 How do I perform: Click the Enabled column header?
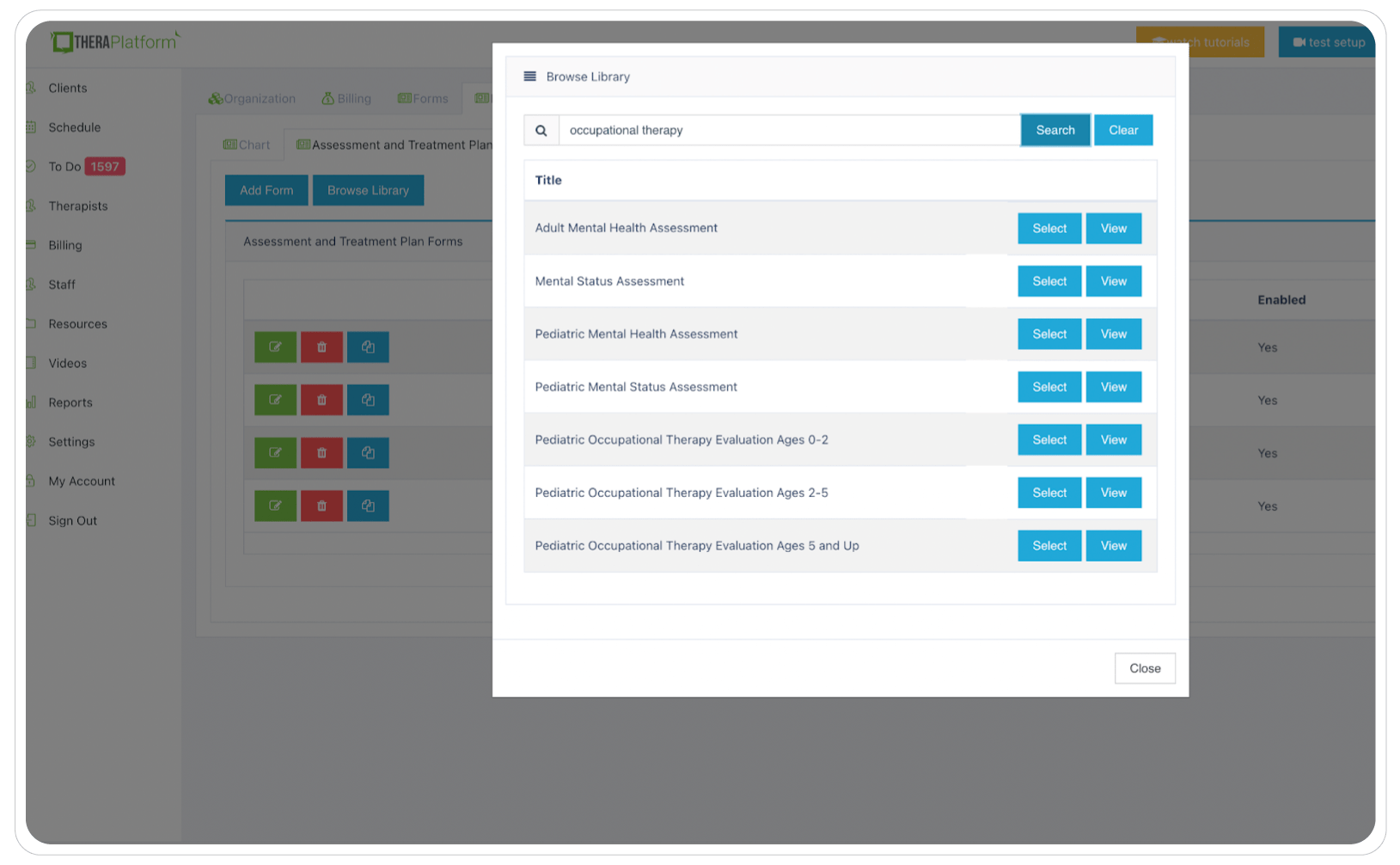click(1281, 300)
